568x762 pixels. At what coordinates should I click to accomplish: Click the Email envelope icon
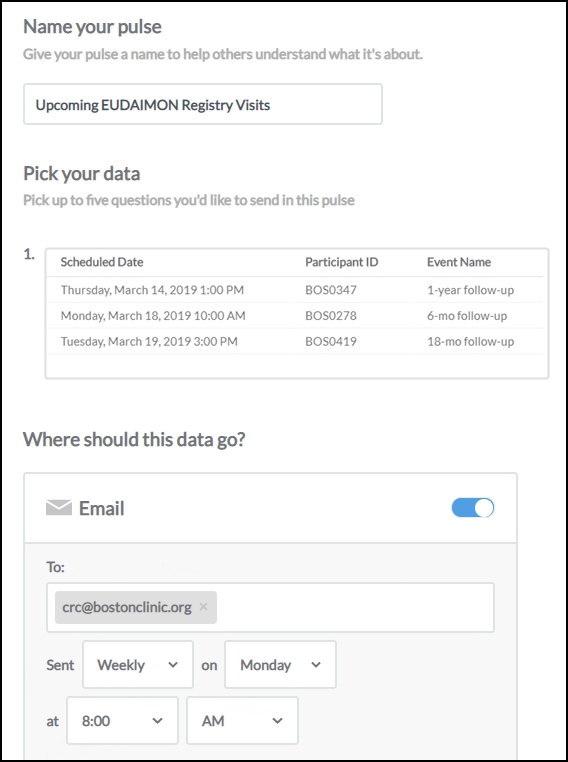click(59, 508)
